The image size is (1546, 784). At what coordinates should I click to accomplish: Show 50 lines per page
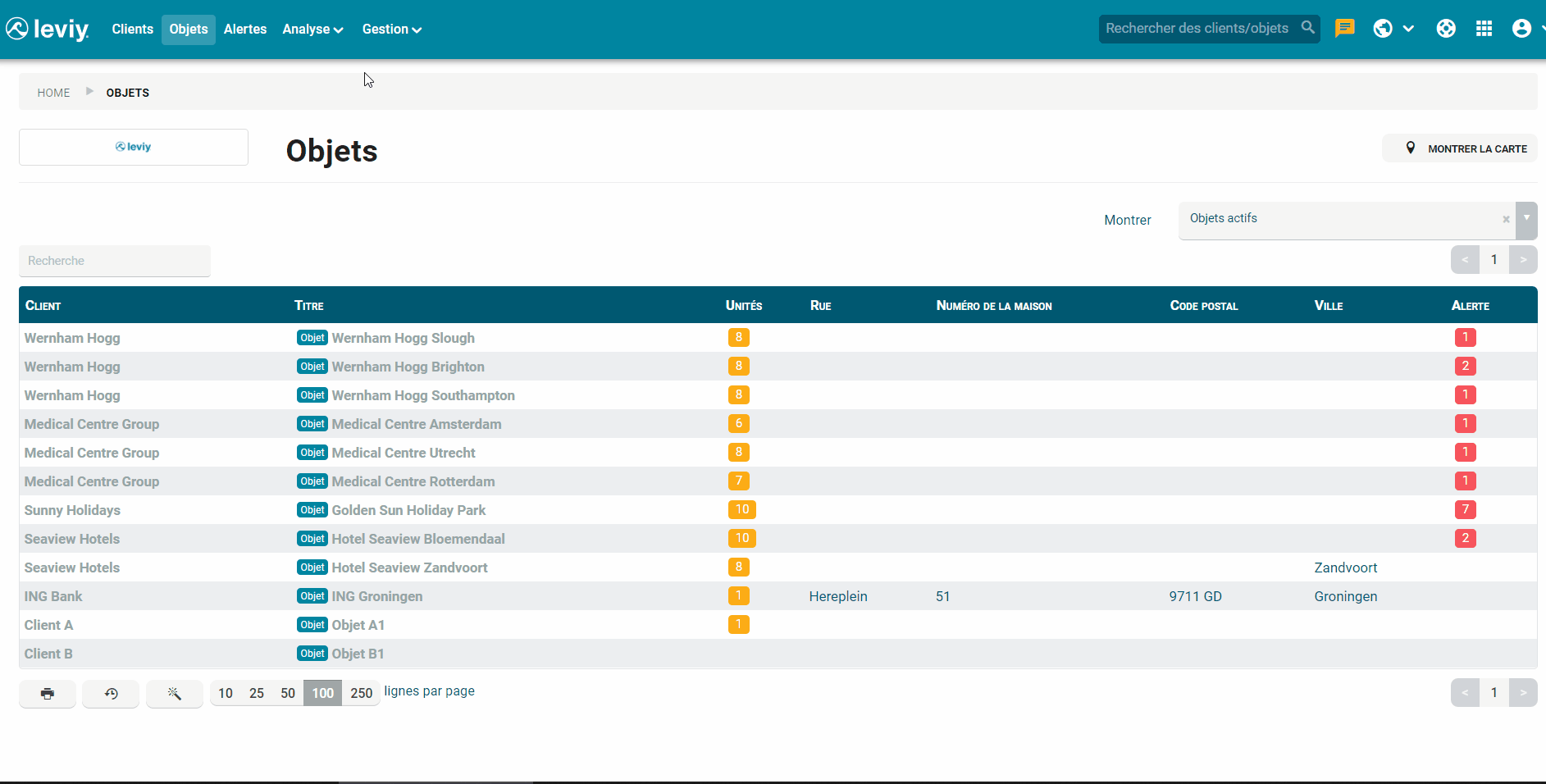pos(288,693)
